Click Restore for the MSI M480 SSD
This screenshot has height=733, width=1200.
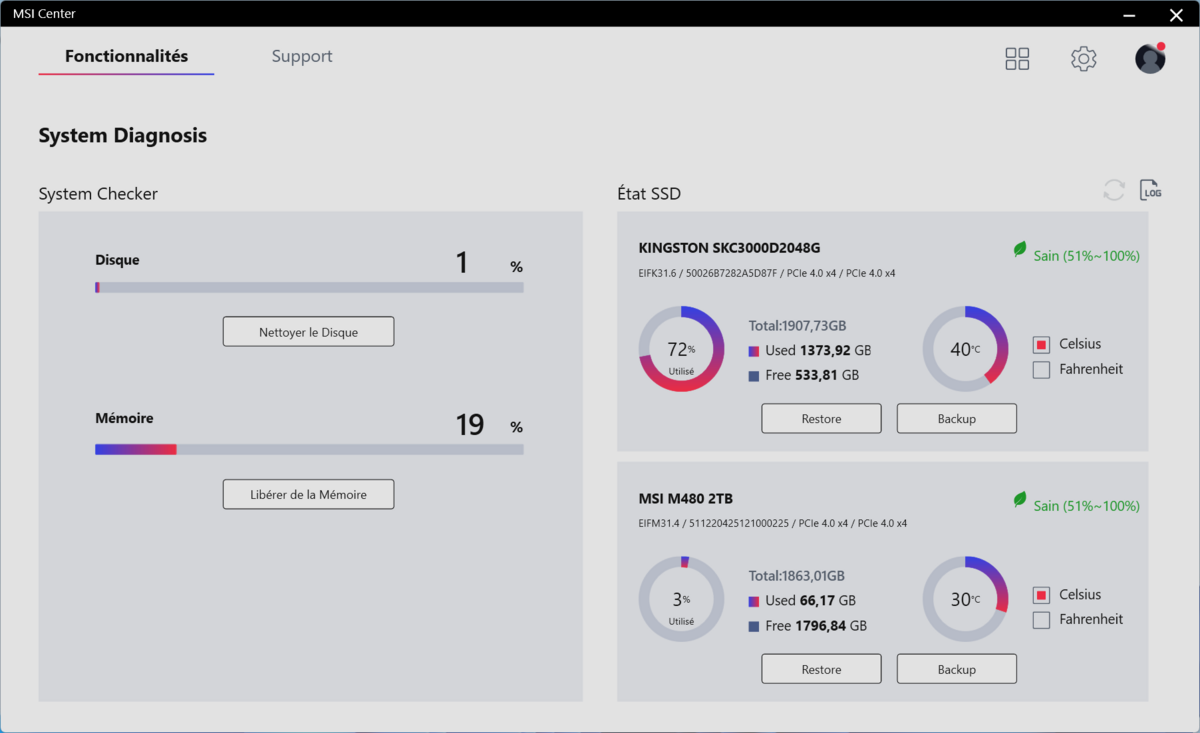[821, 669]
